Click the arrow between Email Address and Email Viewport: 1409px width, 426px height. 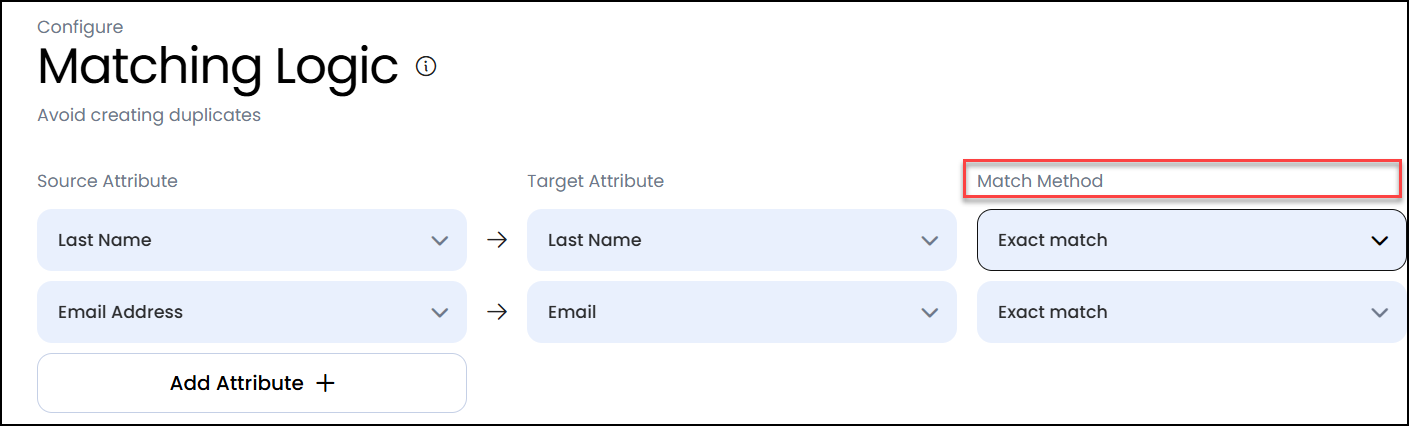(497, 312)
